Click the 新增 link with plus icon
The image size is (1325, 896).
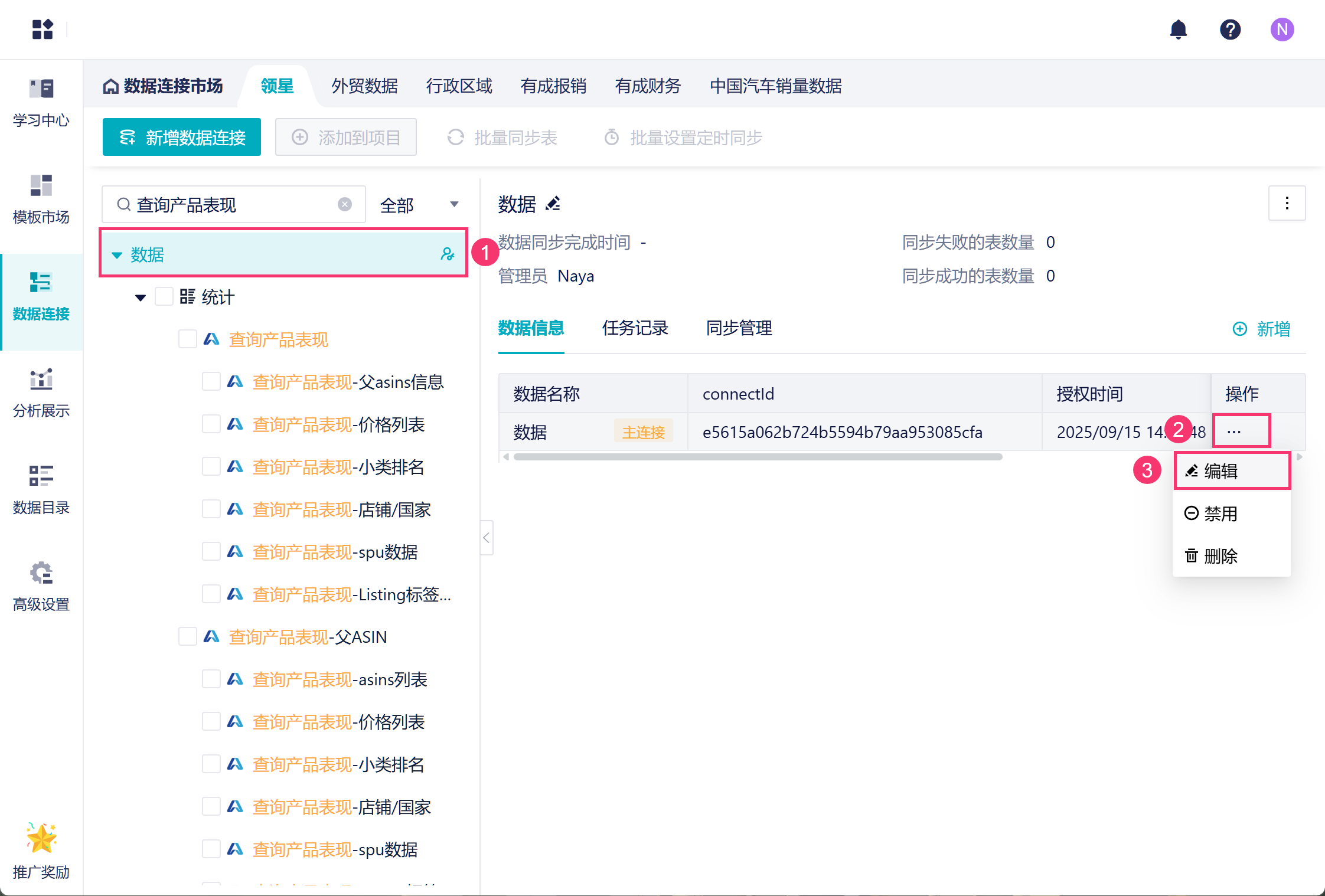point(1262,329)
